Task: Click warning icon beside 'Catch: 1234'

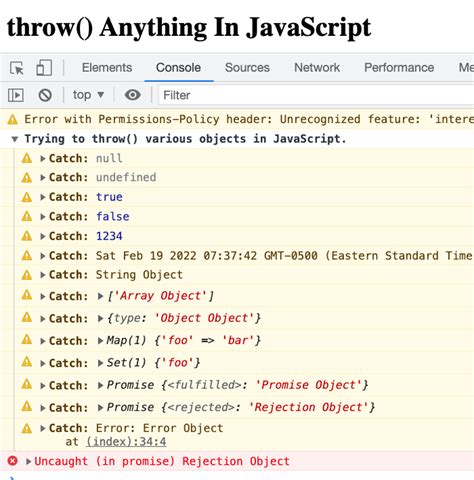Action: coord(27,236)
